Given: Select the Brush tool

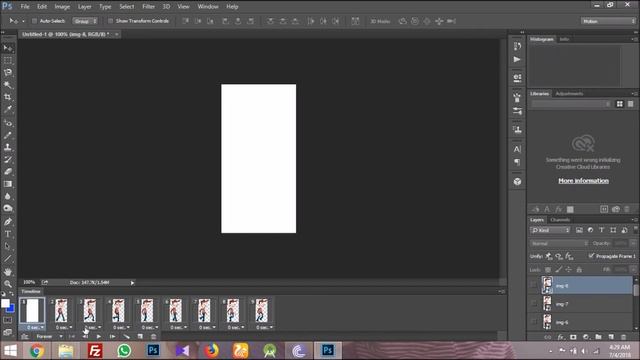Looking at the screenshot, I should 8,135.
